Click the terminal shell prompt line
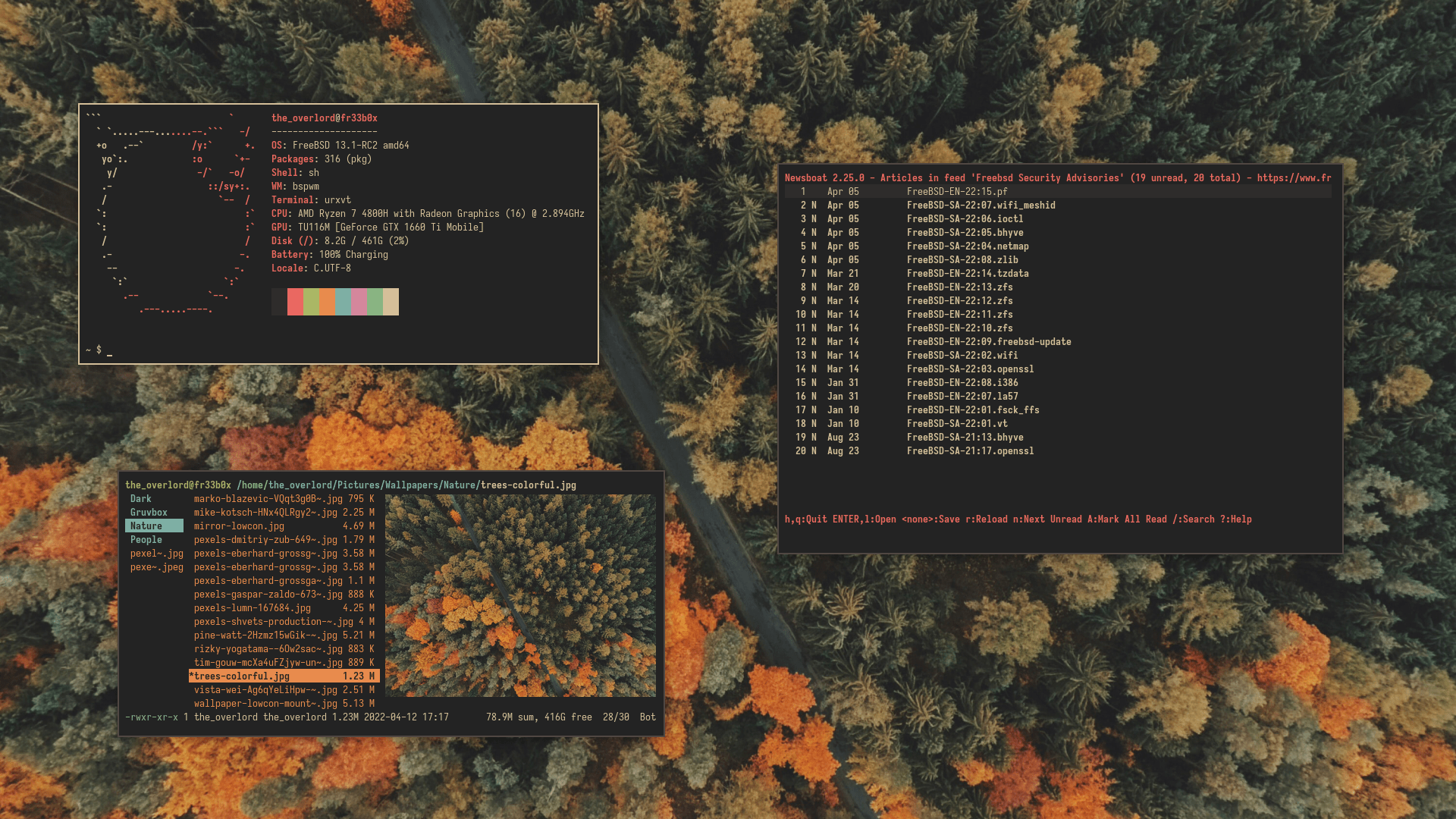Image resolution: width=1456 pixels, height=819 pixels. click(106, 350)
